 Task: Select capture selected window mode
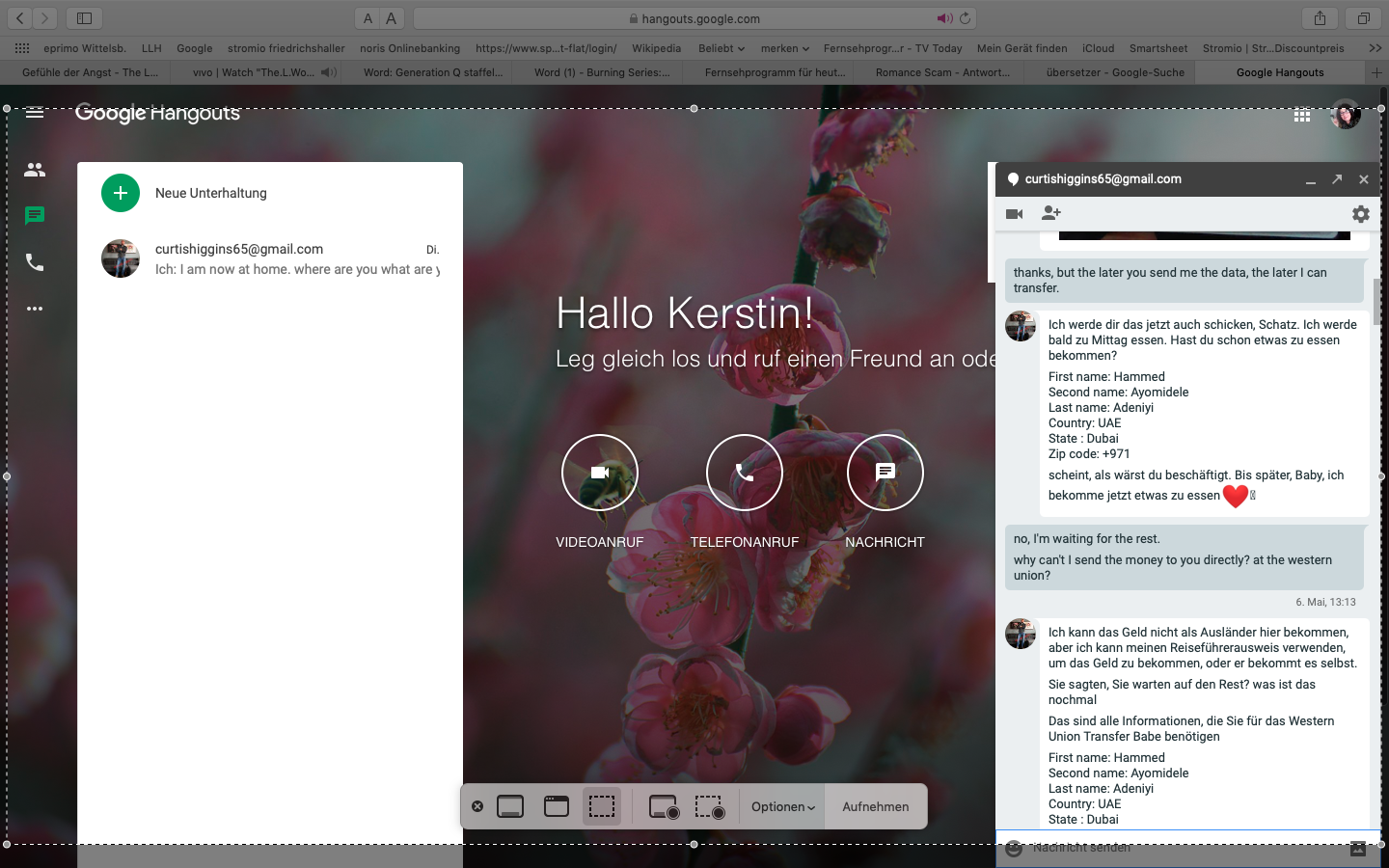coord(557,806)
